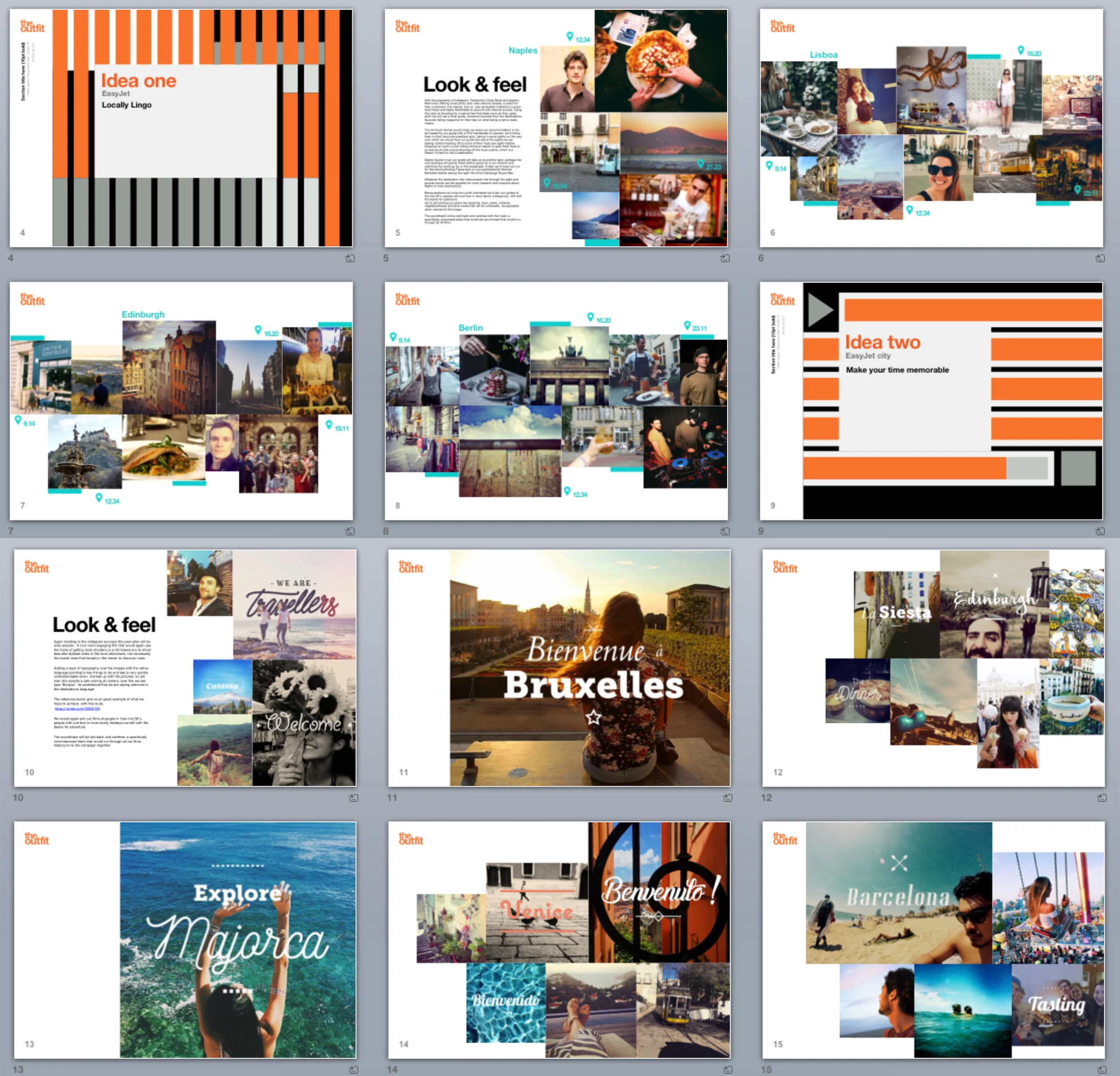The height and width of the screenshot is (1076, 1120).
Task: Click transition icon below slide 14
Action: coord(728,1069)
